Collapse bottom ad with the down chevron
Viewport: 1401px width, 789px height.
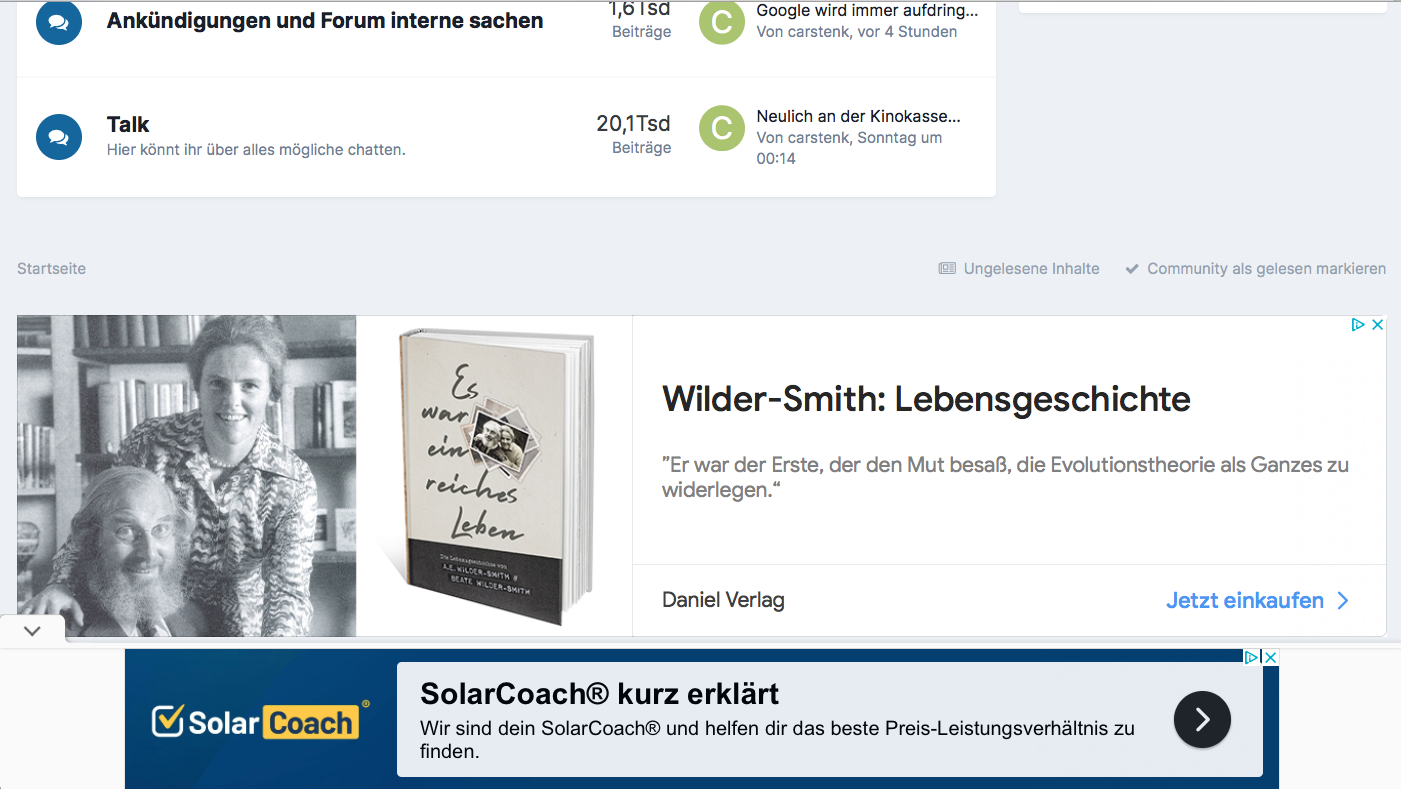[x=32, y=631]
